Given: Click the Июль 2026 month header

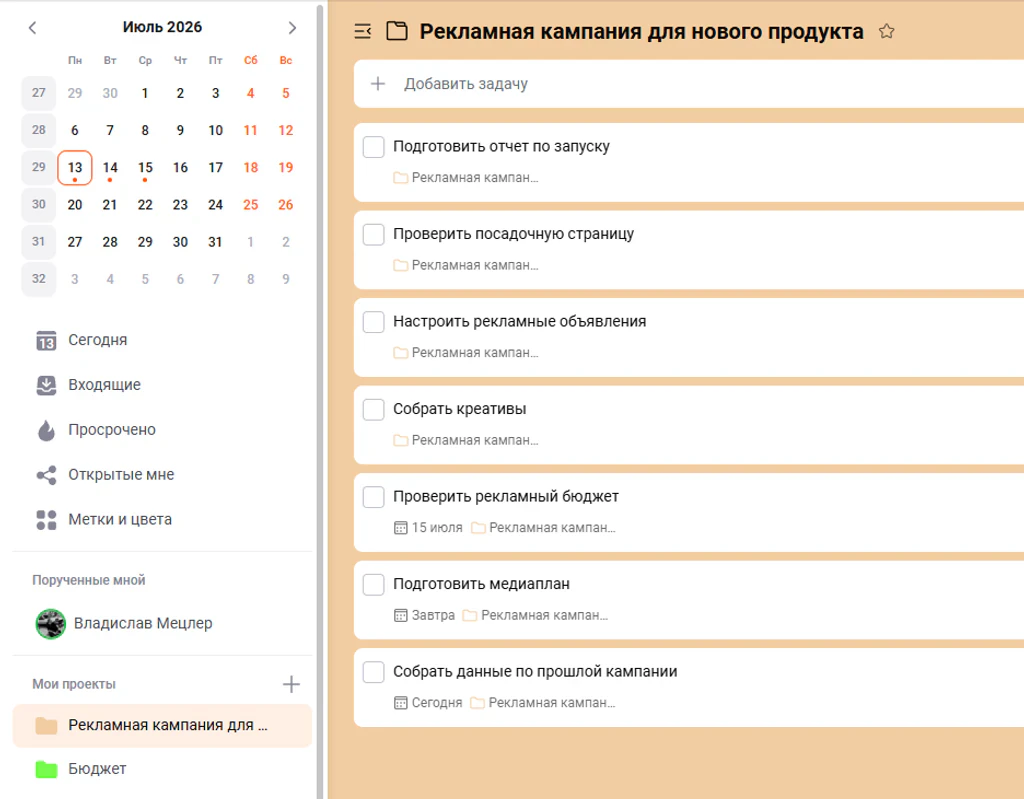Looking at the screenshot, I should 162,27.
